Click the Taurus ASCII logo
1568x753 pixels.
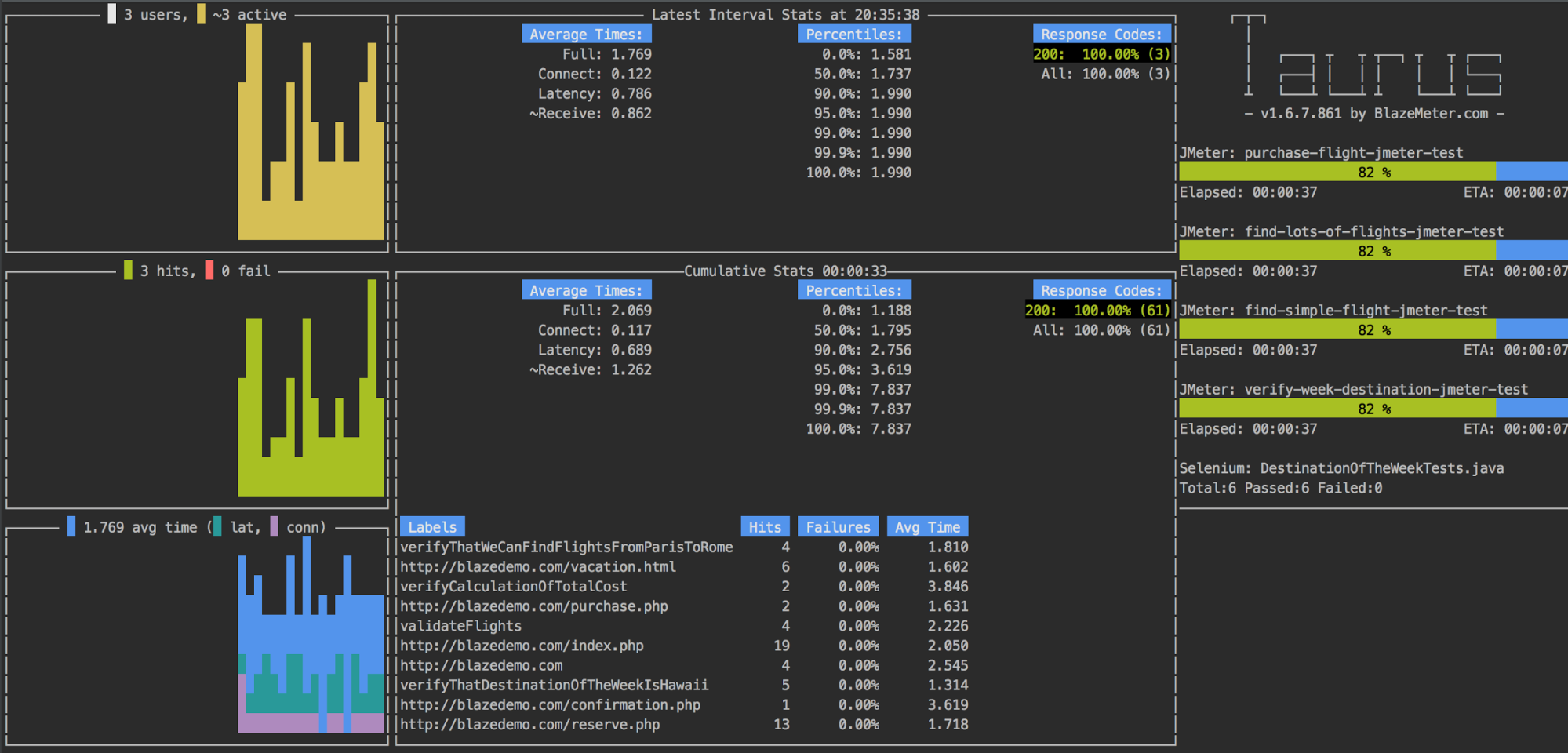(x=1366, y=56)
